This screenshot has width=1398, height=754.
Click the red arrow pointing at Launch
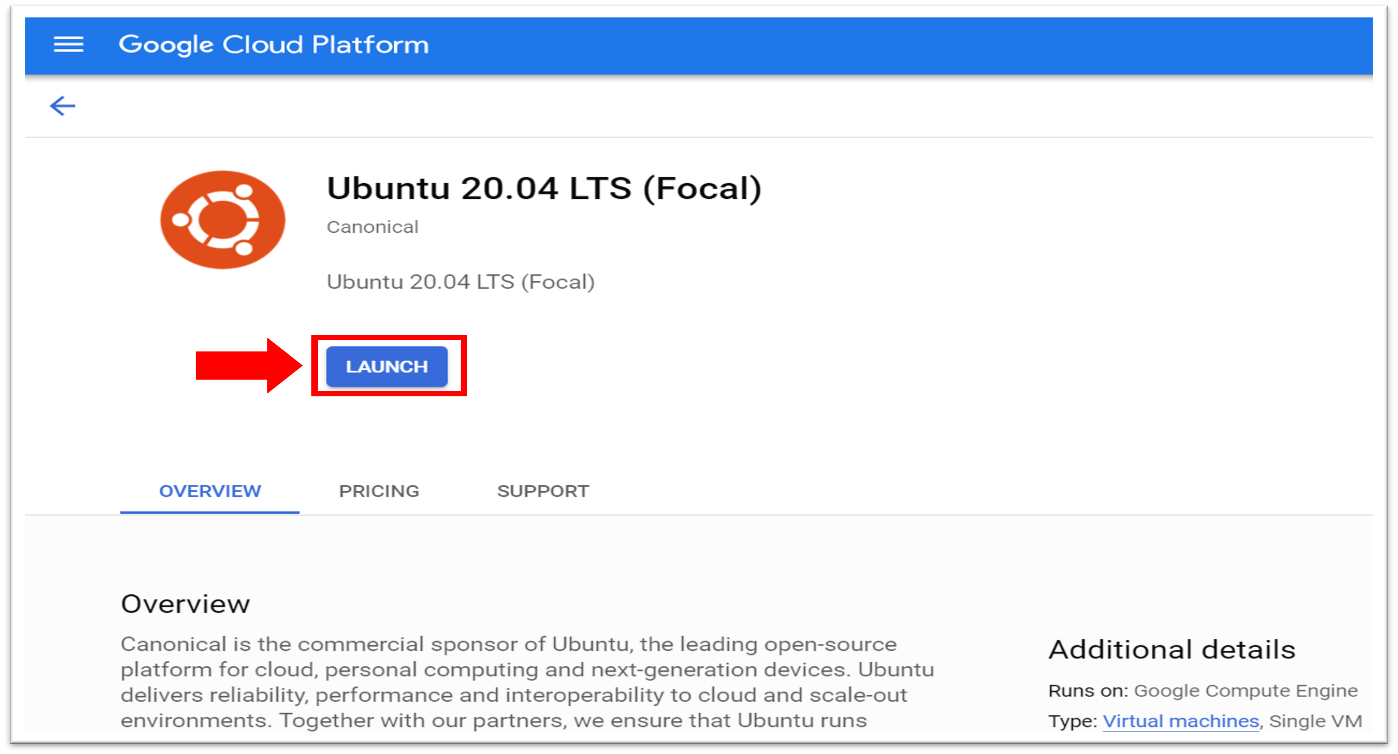pyautogui.click(x=248, y=366)
